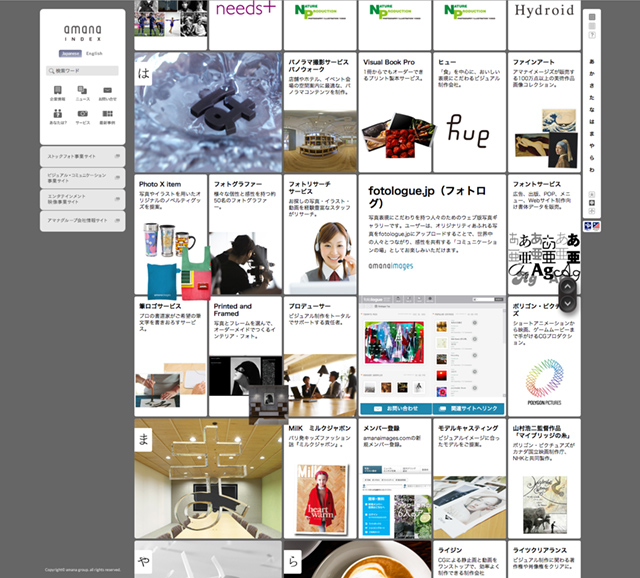Open the Hydroid card
This screenshot has height=578, width=640.
[x=544, y=25]
